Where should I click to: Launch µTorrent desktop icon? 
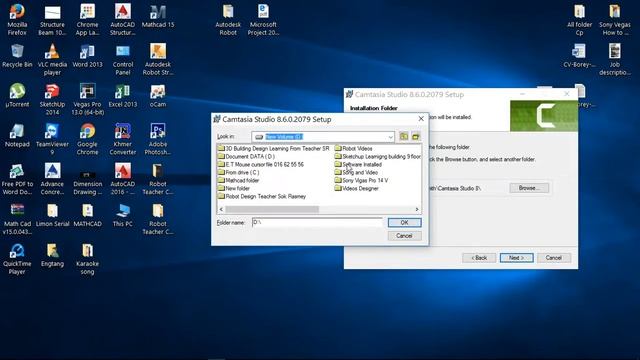(17, 96)
